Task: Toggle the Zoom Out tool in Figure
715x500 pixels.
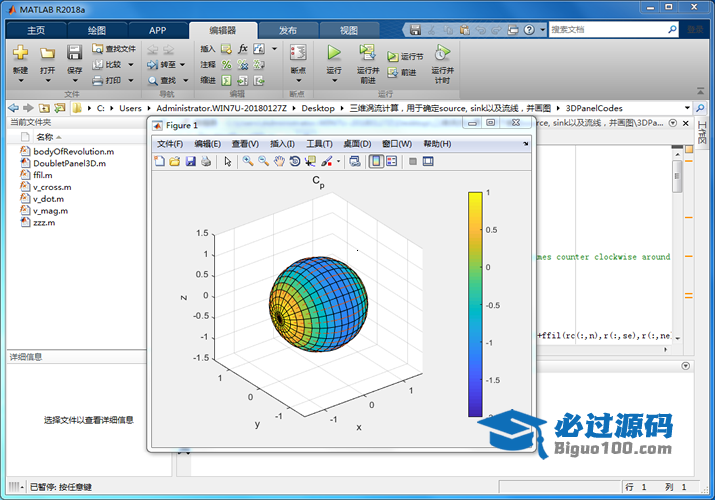Action: [264, 161]
